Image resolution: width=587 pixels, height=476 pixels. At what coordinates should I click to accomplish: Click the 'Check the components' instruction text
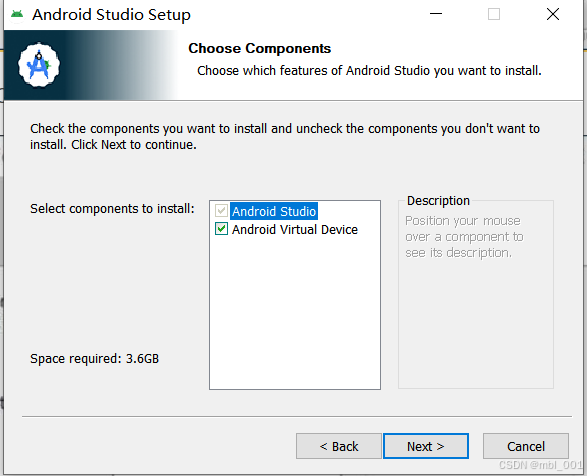coord(285,136)
